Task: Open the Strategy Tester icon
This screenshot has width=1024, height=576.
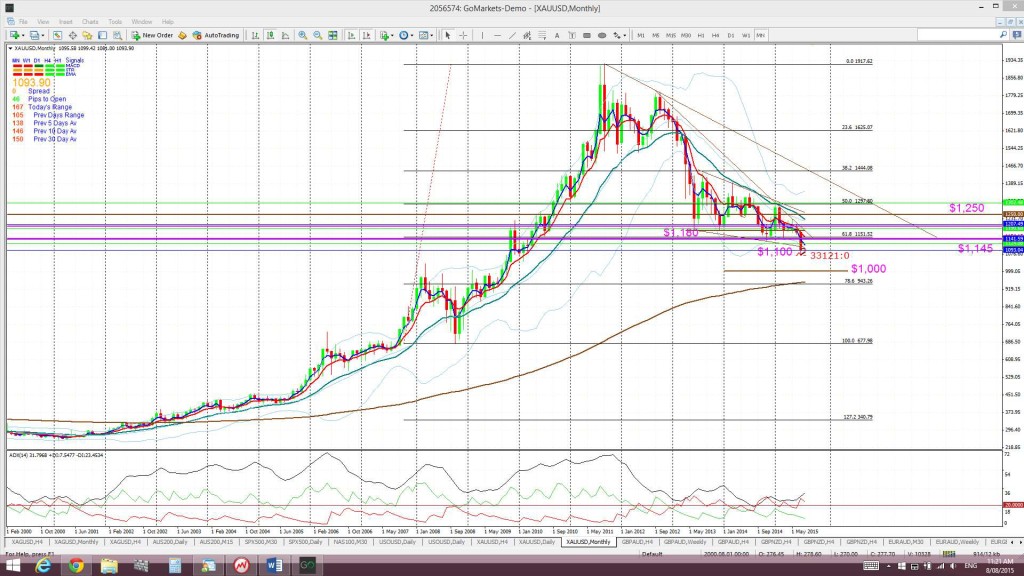Action: 118,35
